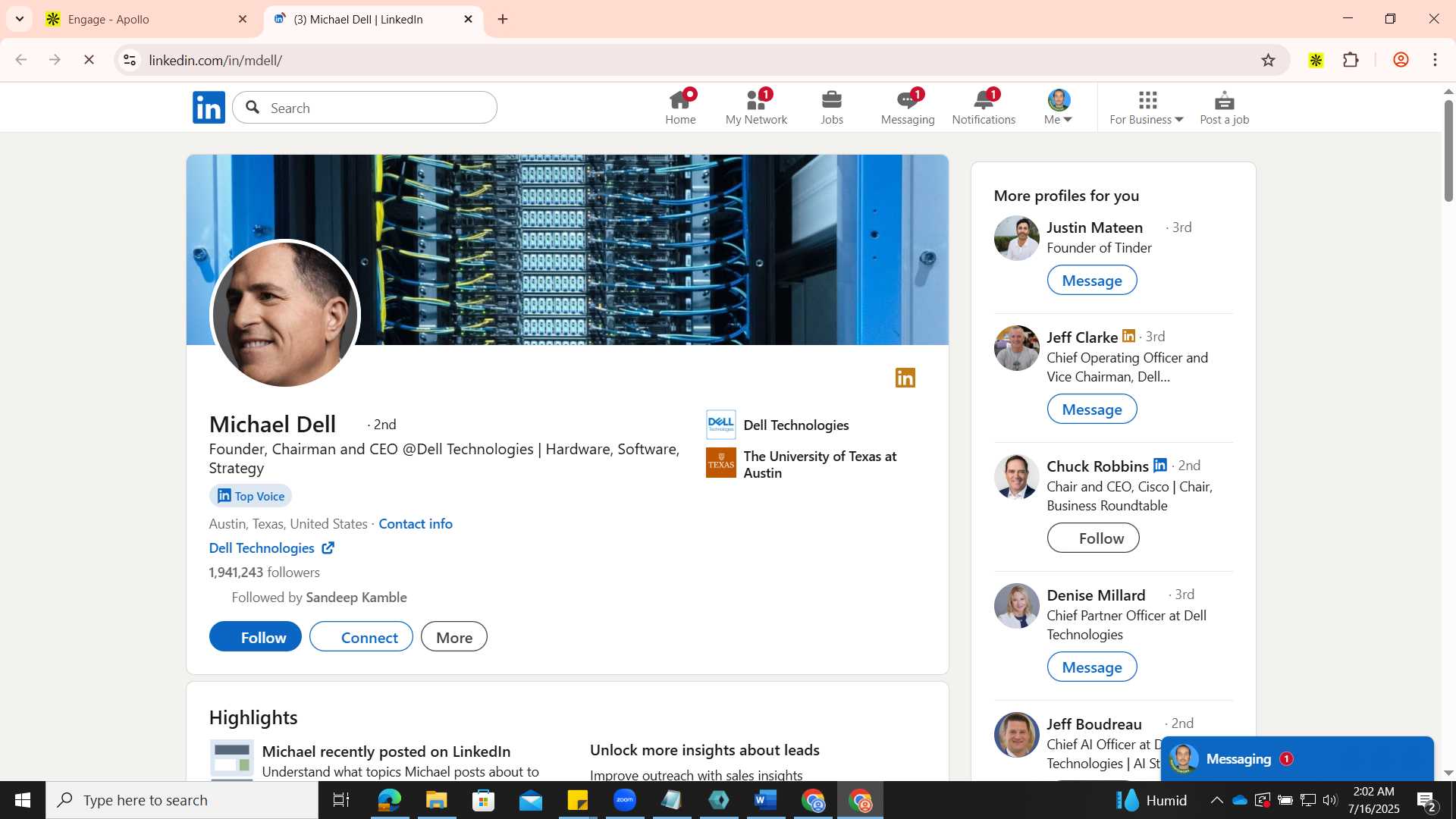Connect with Michael Dell
Image resolution: width=1456 pixels, height=819 pixels.
tap(361, 637)
